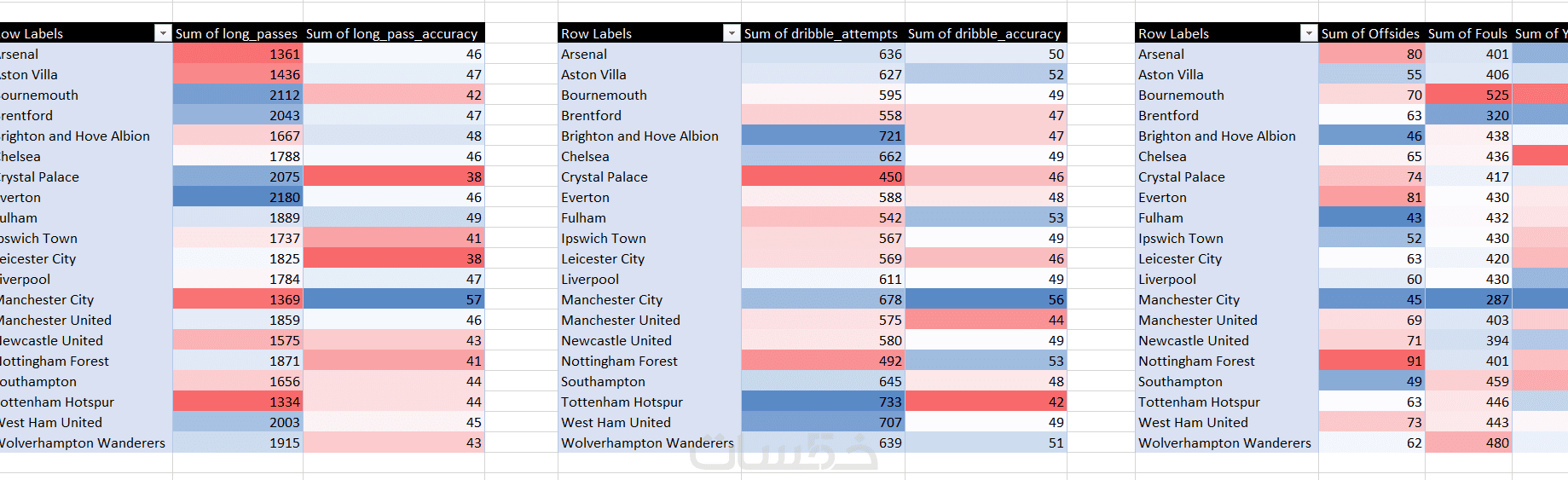
Task: Open Row Labels filter in Offsides table
Action: (x=1308, y=33)
